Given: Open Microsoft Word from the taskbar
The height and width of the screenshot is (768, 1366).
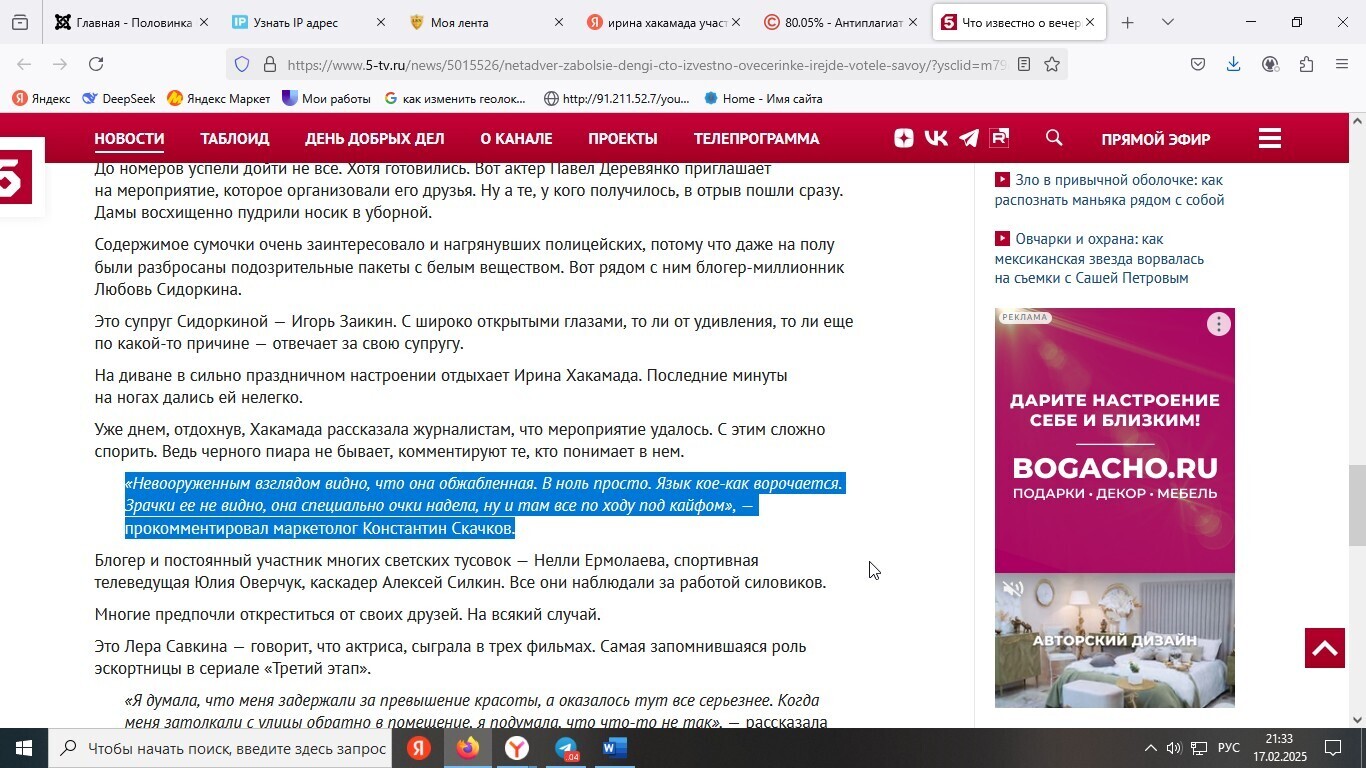Looking at the screenshot, I should coord(614,748).
